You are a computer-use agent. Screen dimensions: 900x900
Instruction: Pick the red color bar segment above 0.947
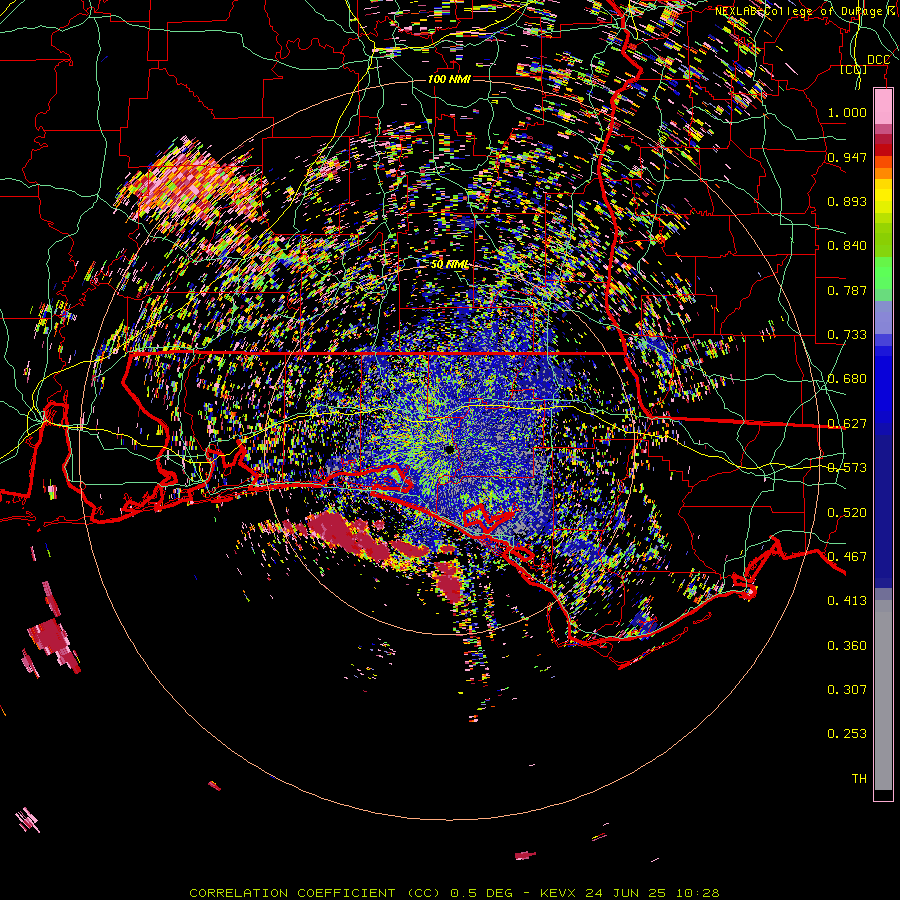(883, 150)
